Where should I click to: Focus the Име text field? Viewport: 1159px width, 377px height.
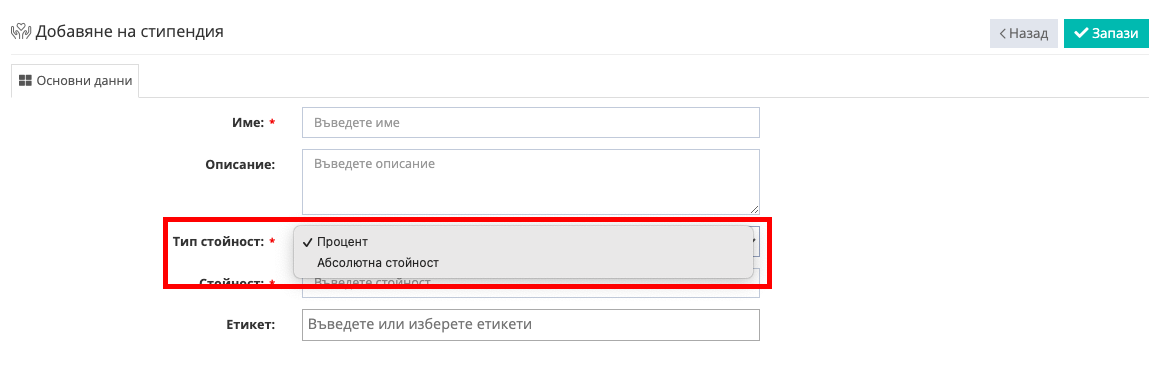(x=531, y=123)
